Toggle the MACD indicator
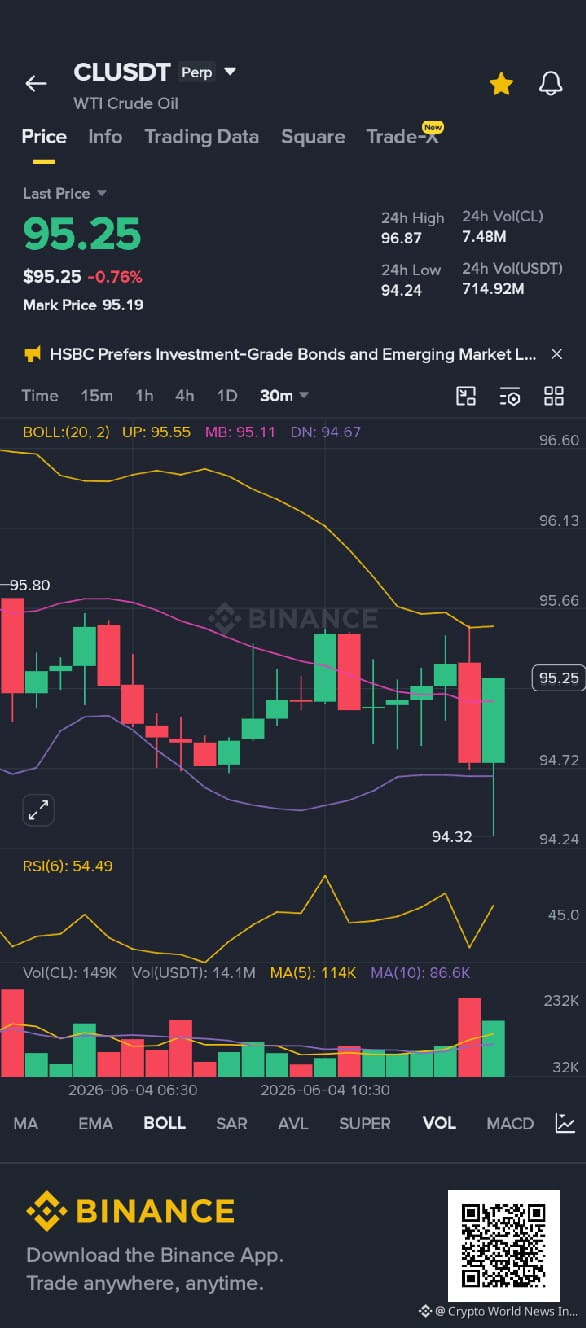This screenshot has height=1328, width=586. tap(510, 1123)
